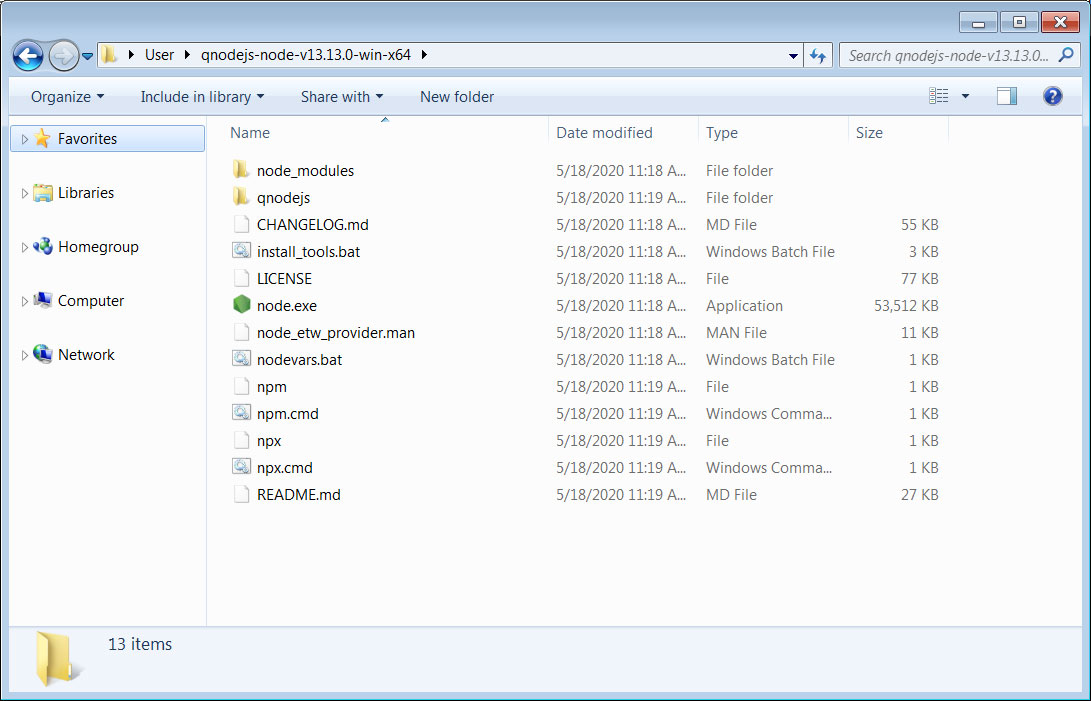Click the Network icon in sidebar
Image resolution: width=1091 pixels, height=701 pixels.
(x=42, y=354)
